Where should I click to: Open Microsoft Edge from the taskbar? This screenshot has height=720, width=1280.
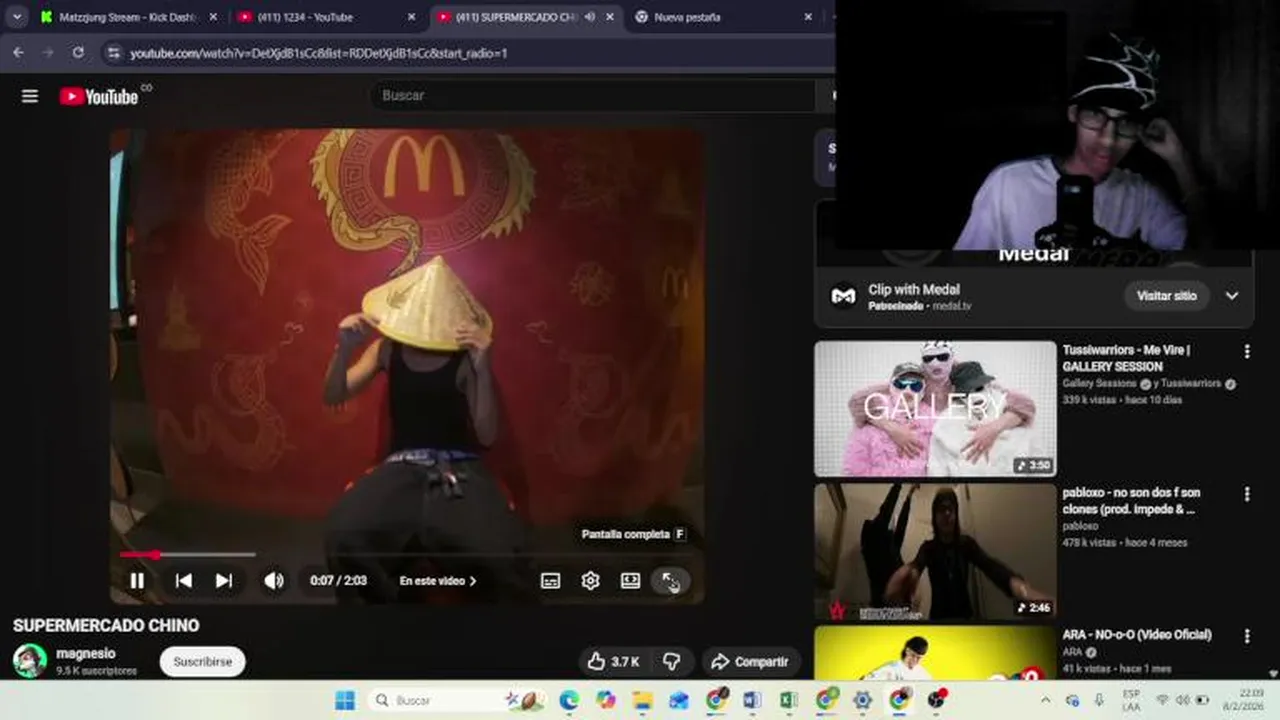(569, 700)
